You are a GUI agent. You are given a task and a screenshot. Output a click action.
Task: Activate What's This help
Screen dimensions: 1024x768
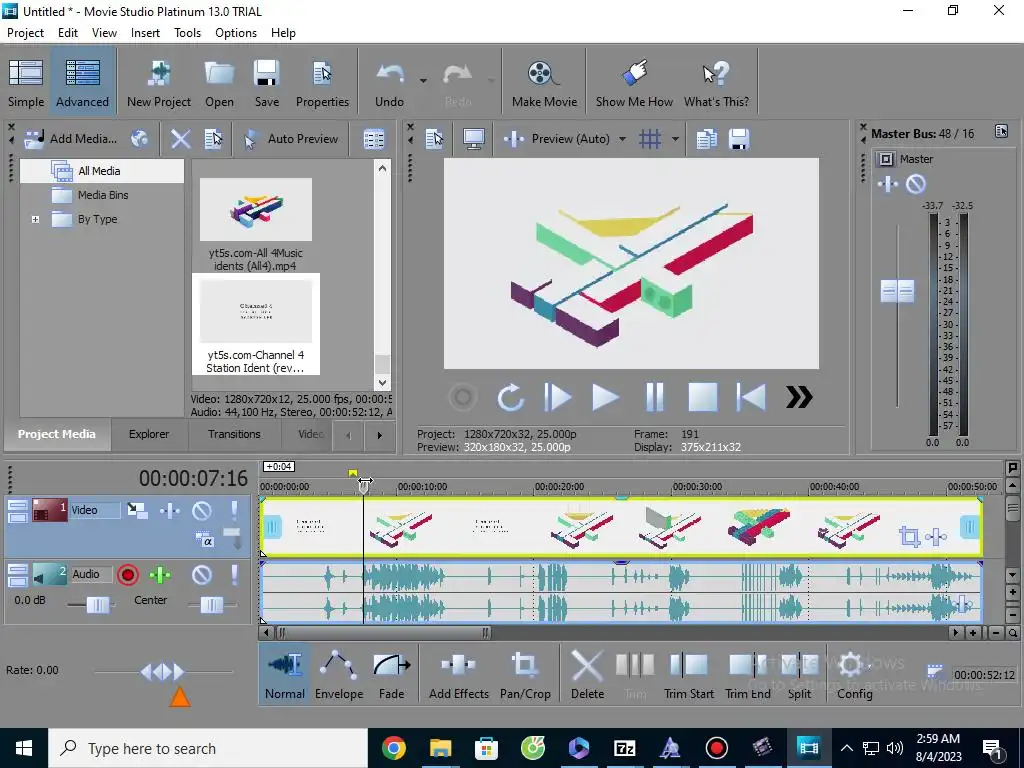tap(716, 82)
